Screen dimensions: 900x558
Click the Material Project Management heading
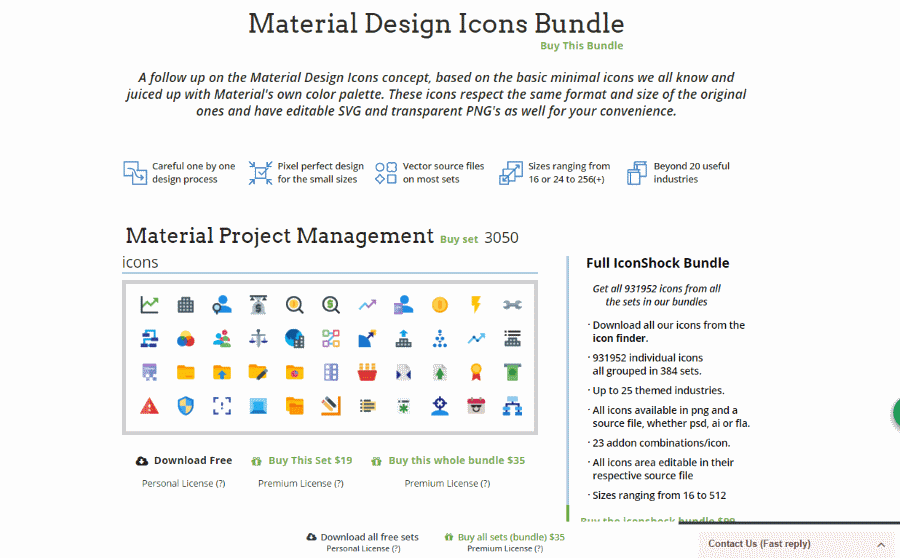click(280, 236)
